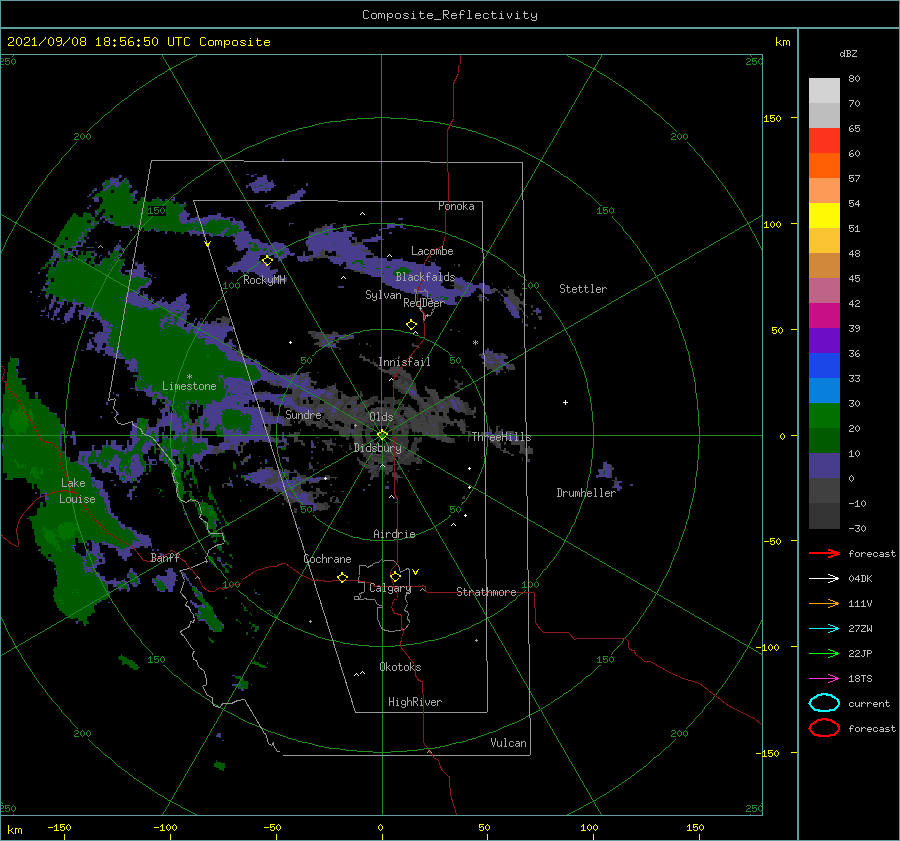Pick the light gray 80 dBZ swatch

[824, 91]
